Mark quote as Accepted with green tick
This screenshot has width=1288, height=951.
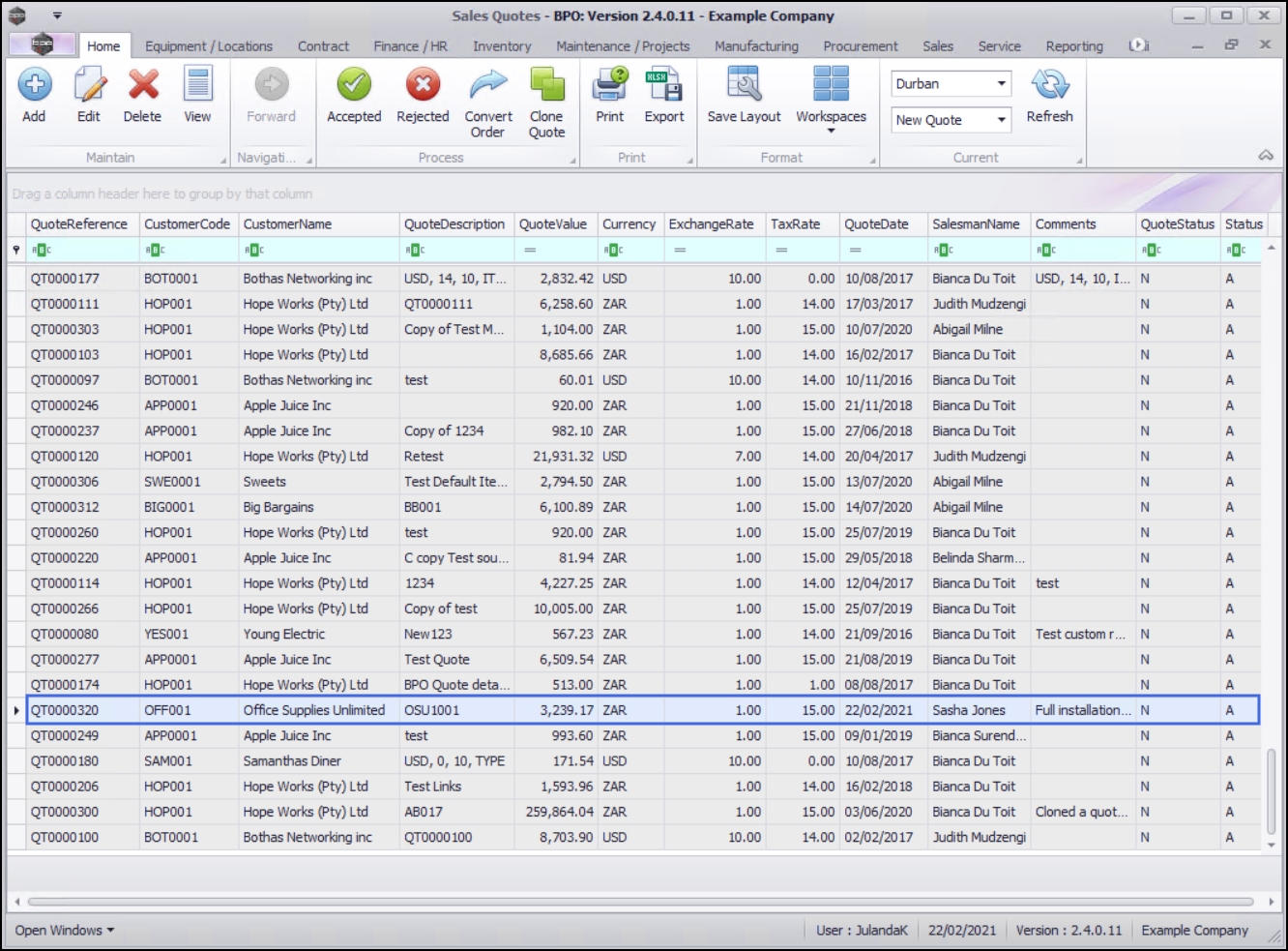click(354, 85)
